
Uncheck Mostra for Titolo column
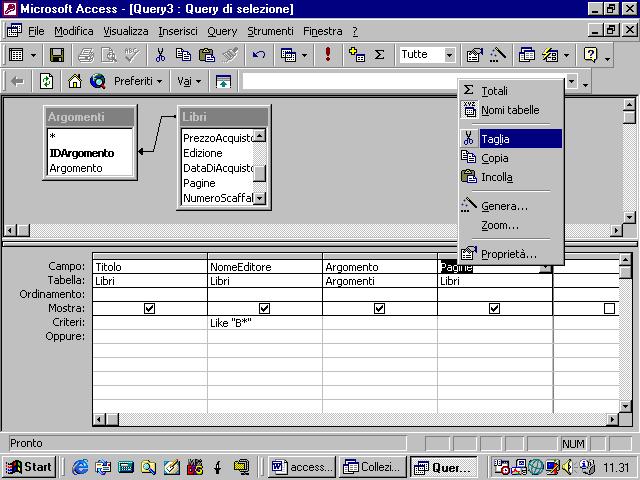pyautogui.click(x=149, y=309)
